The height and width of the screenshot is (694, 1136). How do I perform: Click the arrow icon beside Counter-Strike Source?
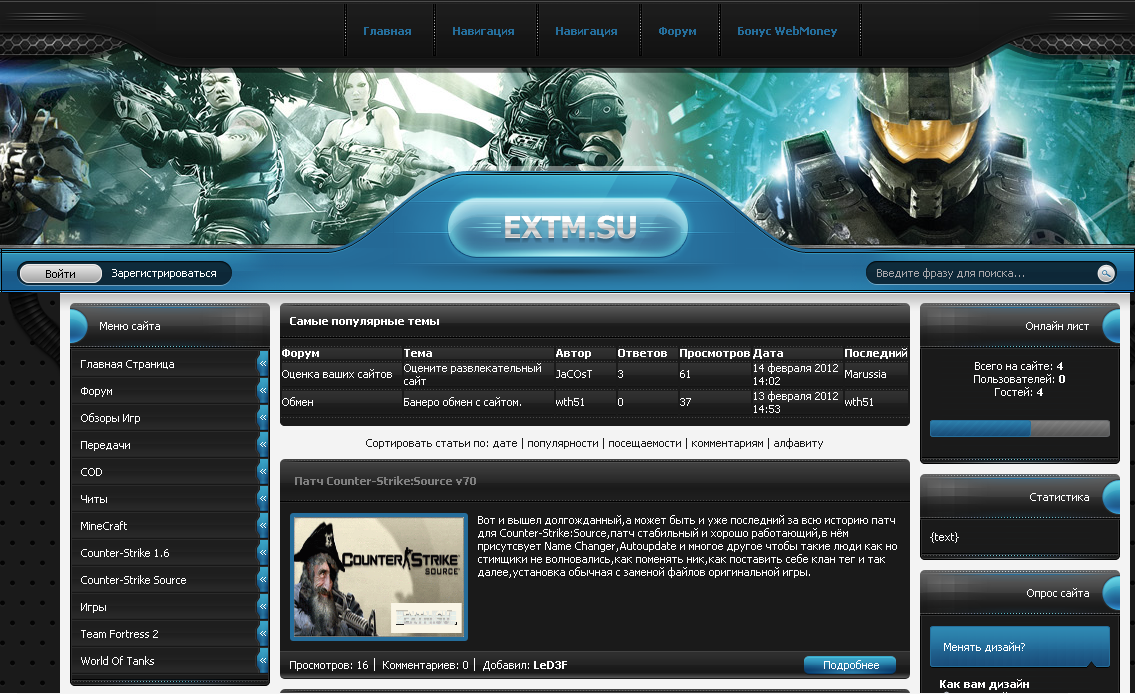[x=263, y=580]
